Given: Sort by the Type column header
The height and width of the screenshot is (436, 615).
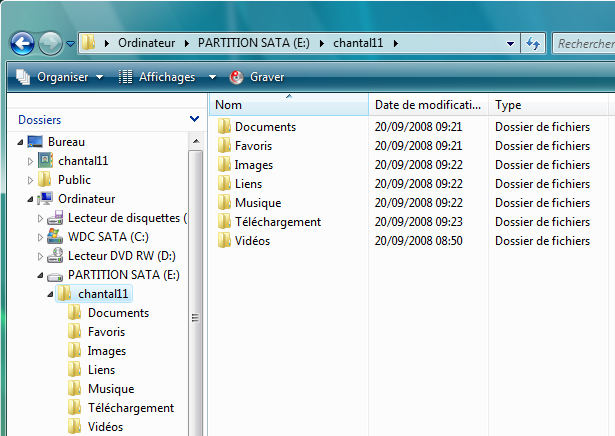Looking at the screenshot, I should pos(548,105).
